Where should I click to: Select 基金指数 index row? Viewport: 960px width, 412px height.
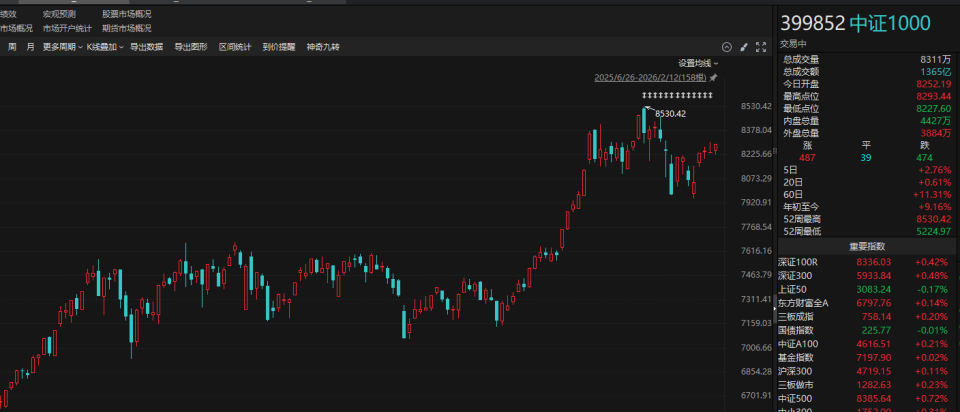[x=866, y=357]
